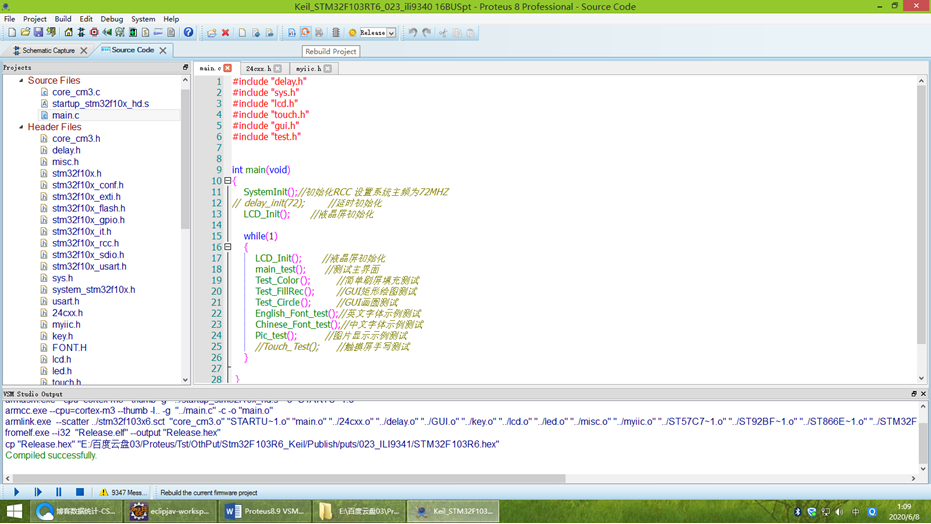Close the Source Code tab
Screen dimensions: 931x524
click(x=163, y=50)
